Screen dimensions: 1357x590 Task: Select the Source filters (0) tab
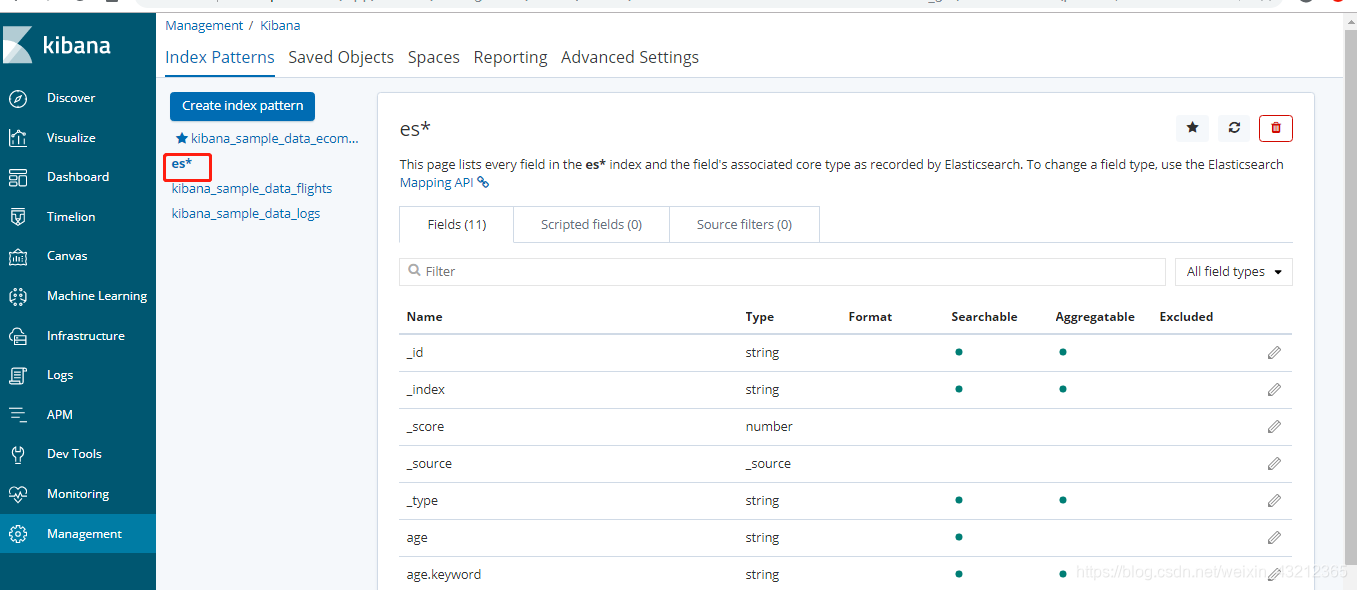tap(744, 225)
